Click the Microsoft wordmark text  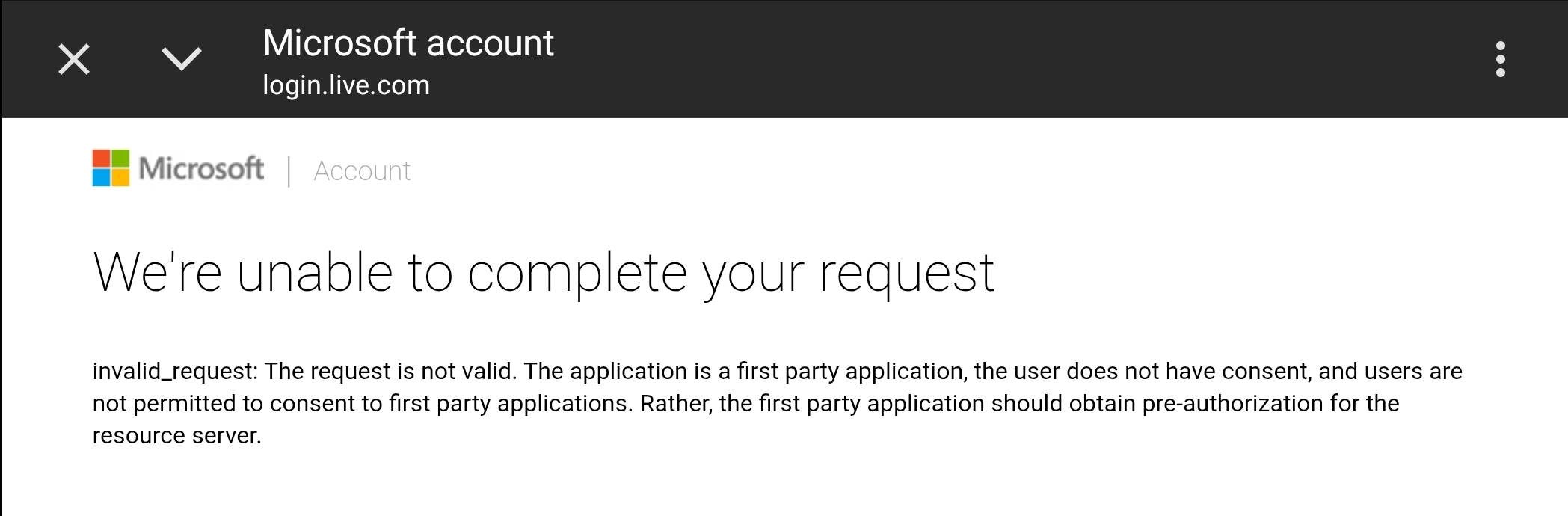pos(201,168)
